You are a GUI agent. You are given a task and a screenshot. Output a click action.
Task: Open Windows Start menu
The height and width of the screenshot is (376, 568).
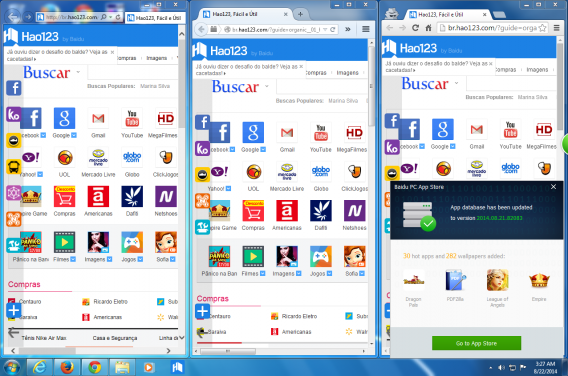pos(12,367)
